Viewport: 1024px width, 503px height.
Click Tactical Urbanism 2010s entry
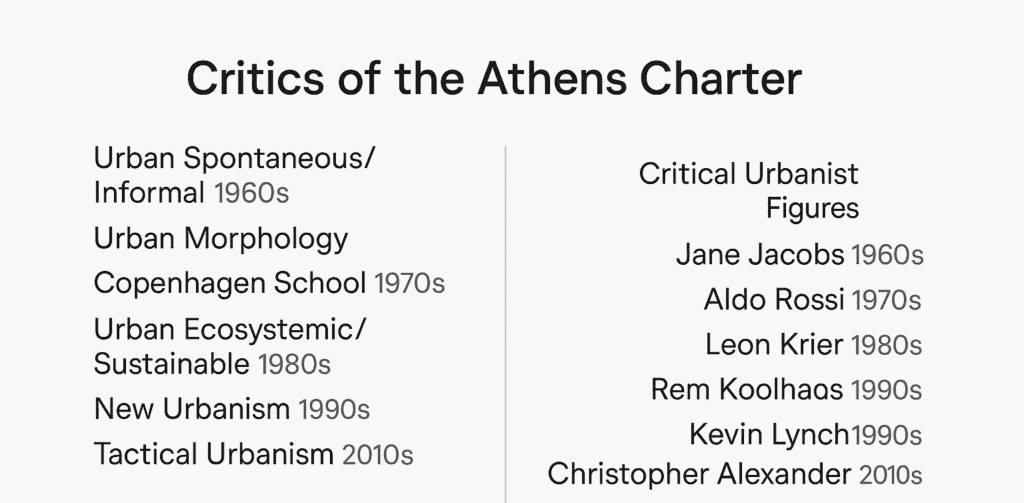point(253,455)
